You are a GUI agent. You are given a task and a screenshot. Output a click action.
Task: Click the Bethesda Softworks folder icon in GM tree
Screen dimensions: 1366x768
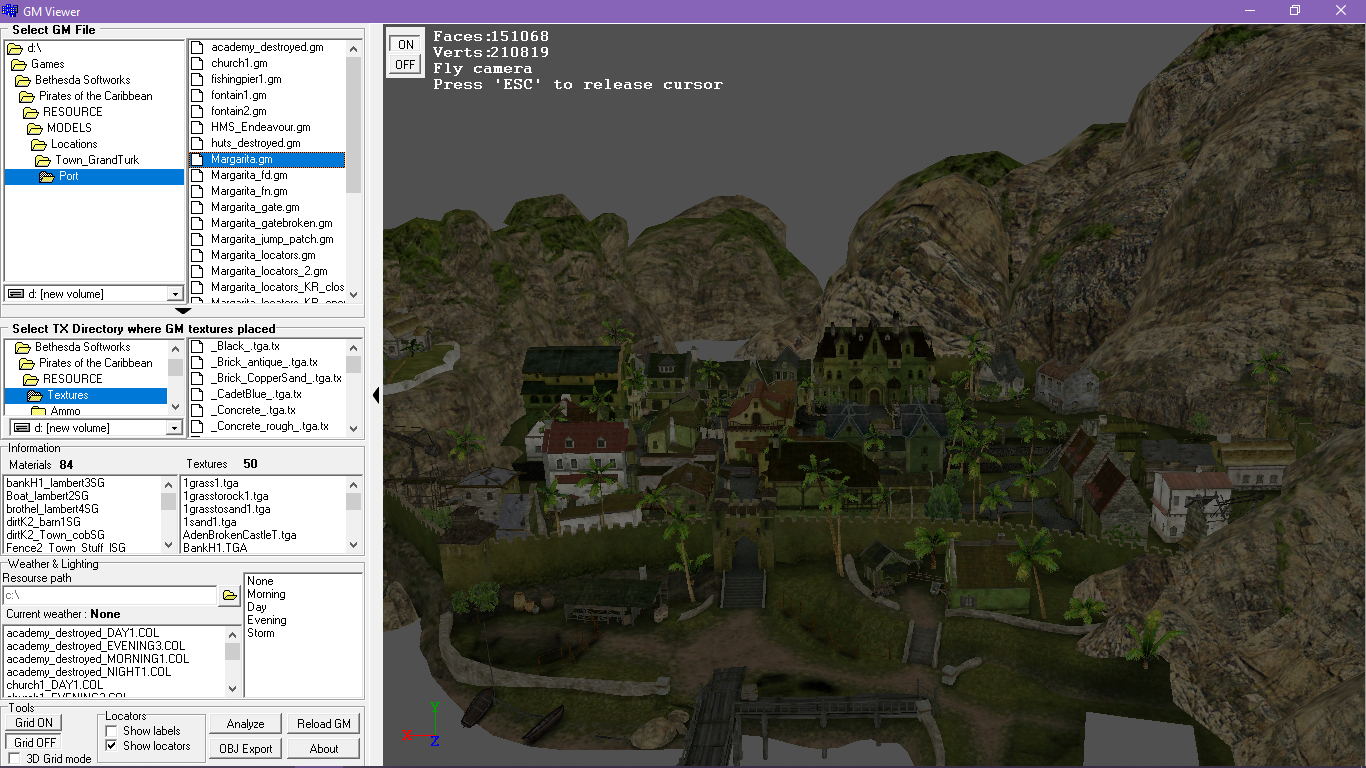tap(25, 80)
